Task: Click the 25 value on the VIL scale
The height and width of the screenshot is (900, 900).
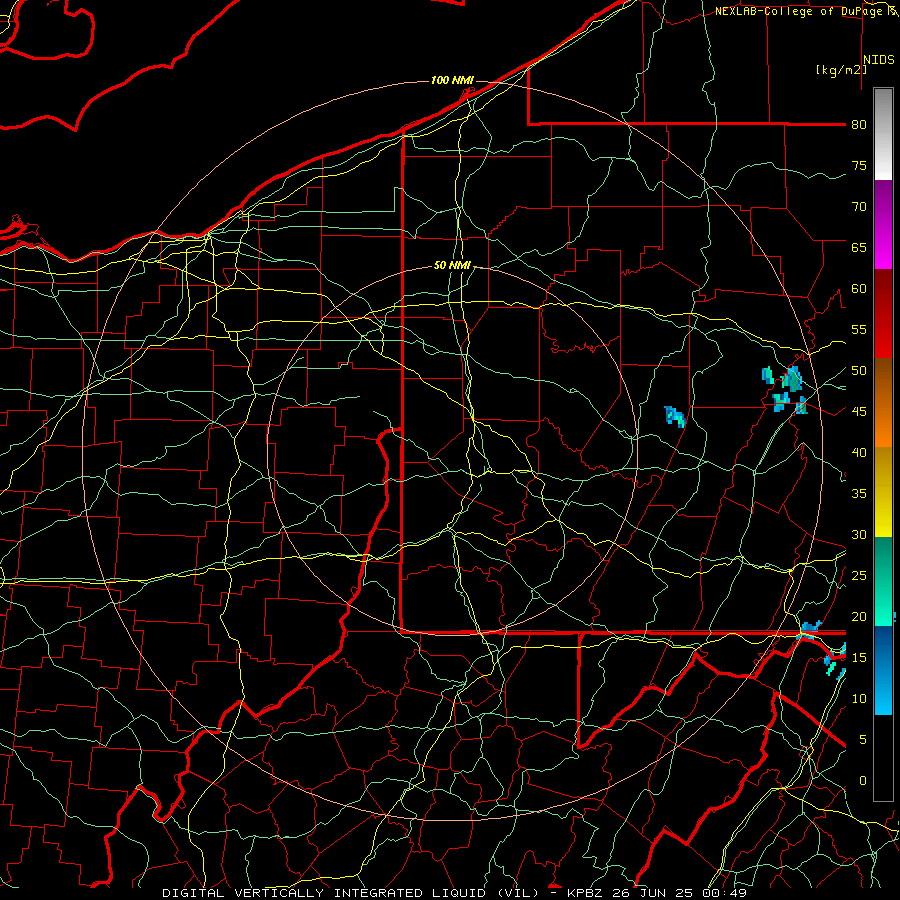Action: (859, 576)
